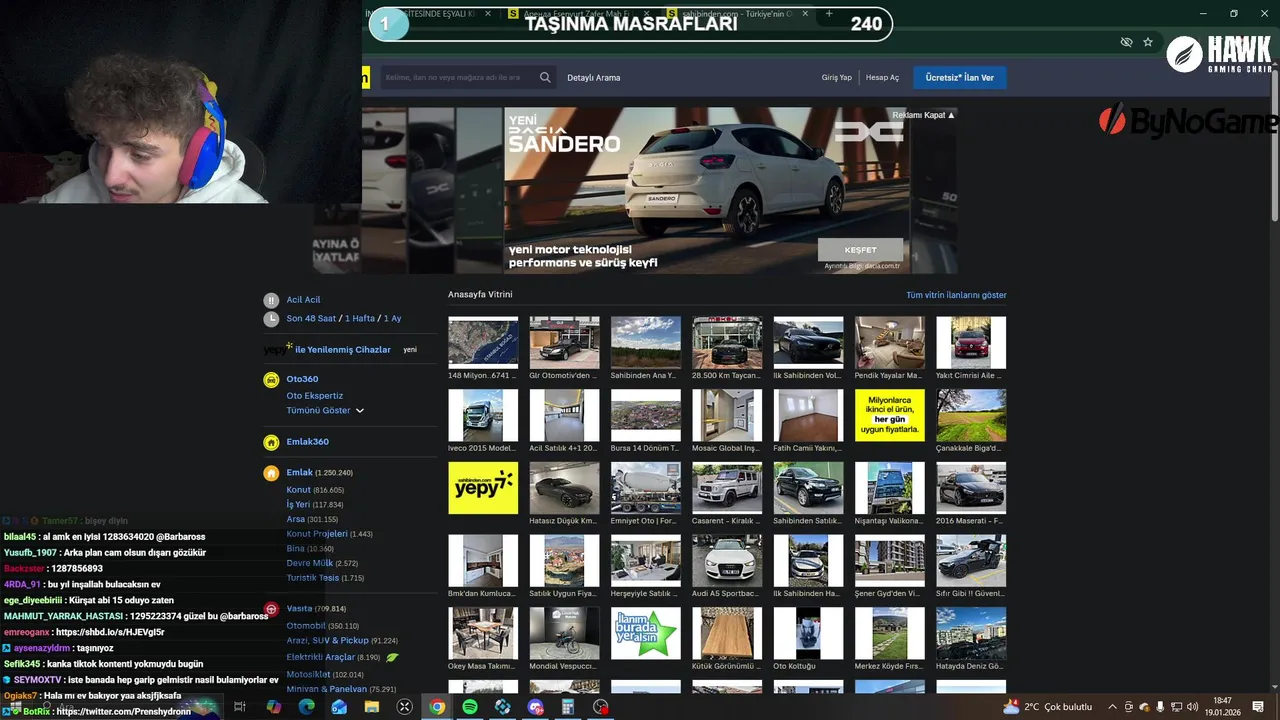Expand the Tümünü Göster chevron
The image size is (1280, 720).
tap(360, 411)
